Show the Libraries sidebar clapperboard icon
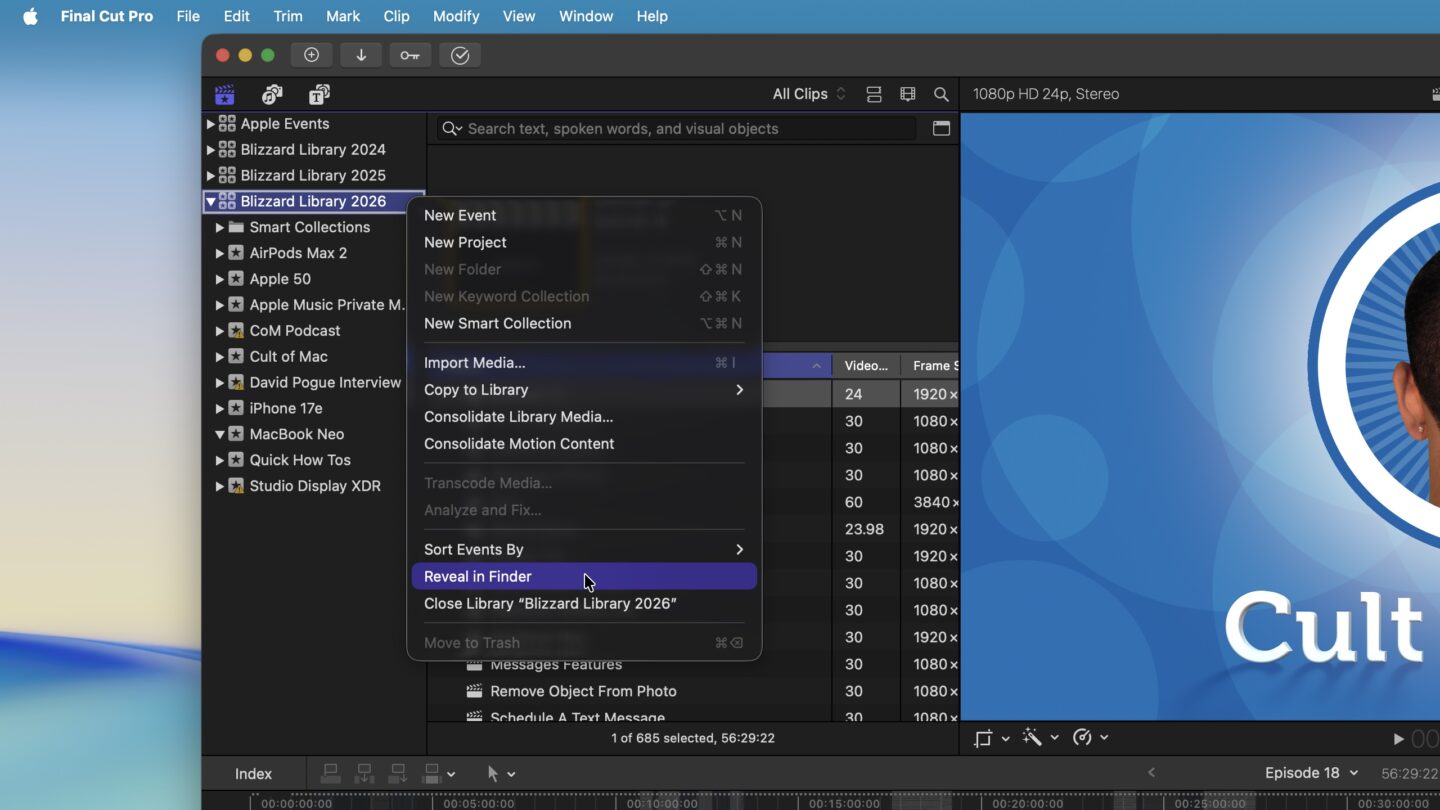This screenshot has height=810, width=1440. (224, 94)
